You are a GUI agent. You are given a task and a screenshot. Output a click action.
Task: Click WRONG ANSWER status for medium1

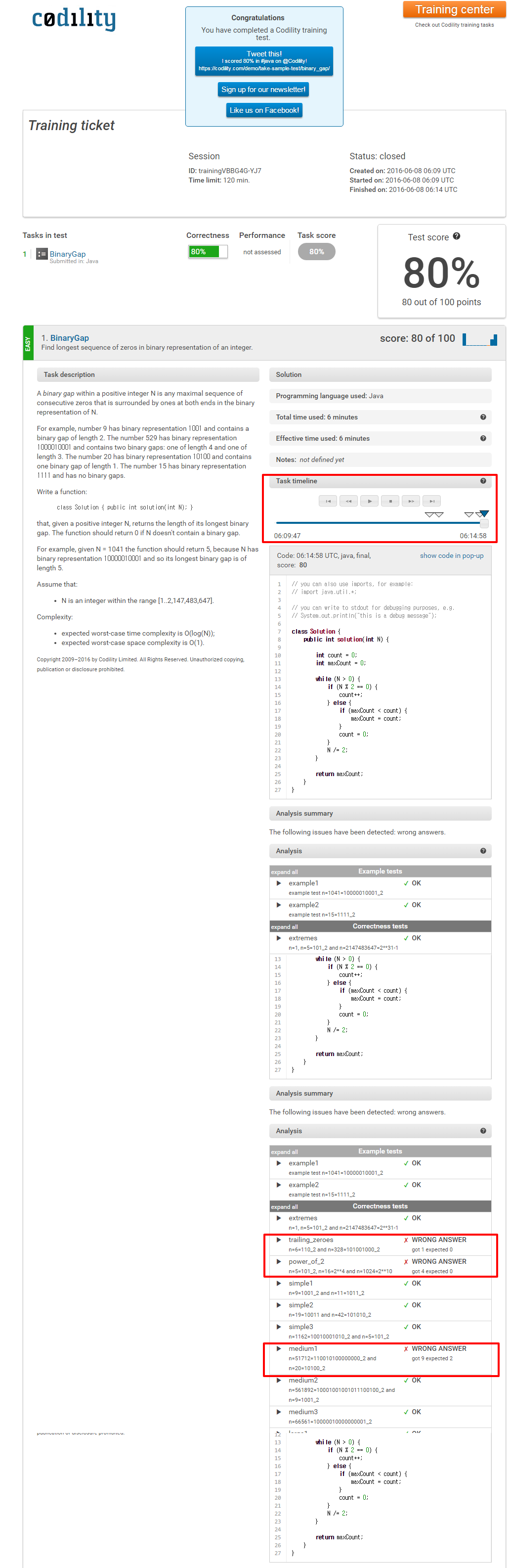tap(439, 1349)
